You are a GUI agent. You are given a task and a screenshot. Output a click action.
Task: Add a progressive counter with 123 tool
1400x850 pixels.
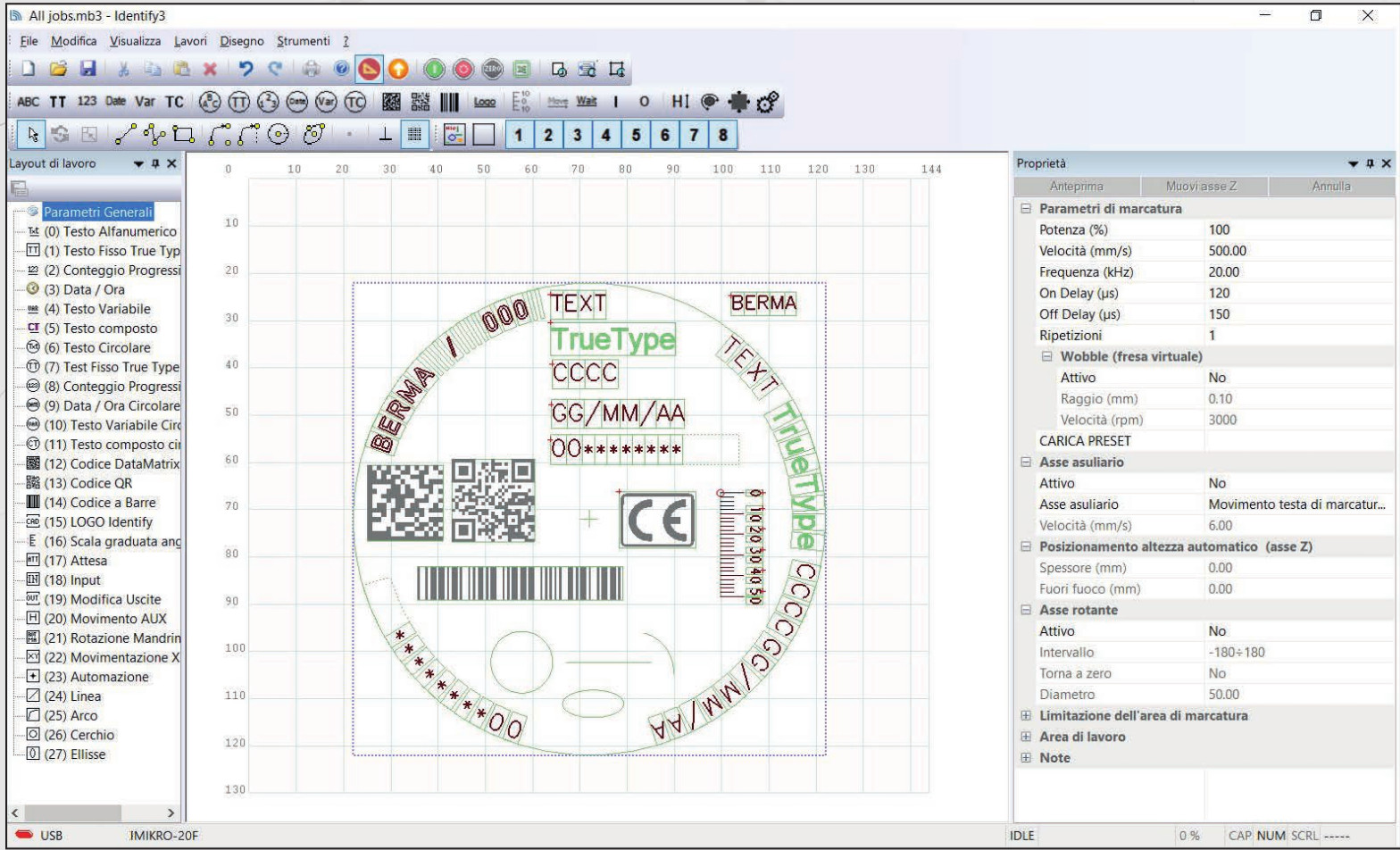(x=87, y=102)
